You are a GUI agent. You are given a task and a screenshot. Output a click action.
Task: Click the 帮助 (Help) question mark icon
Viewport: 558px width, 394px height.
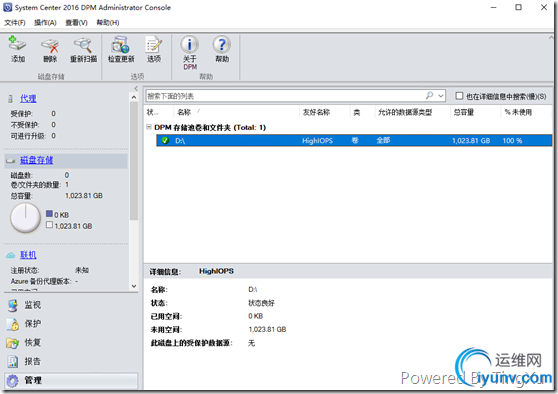(x=222, y=45)
